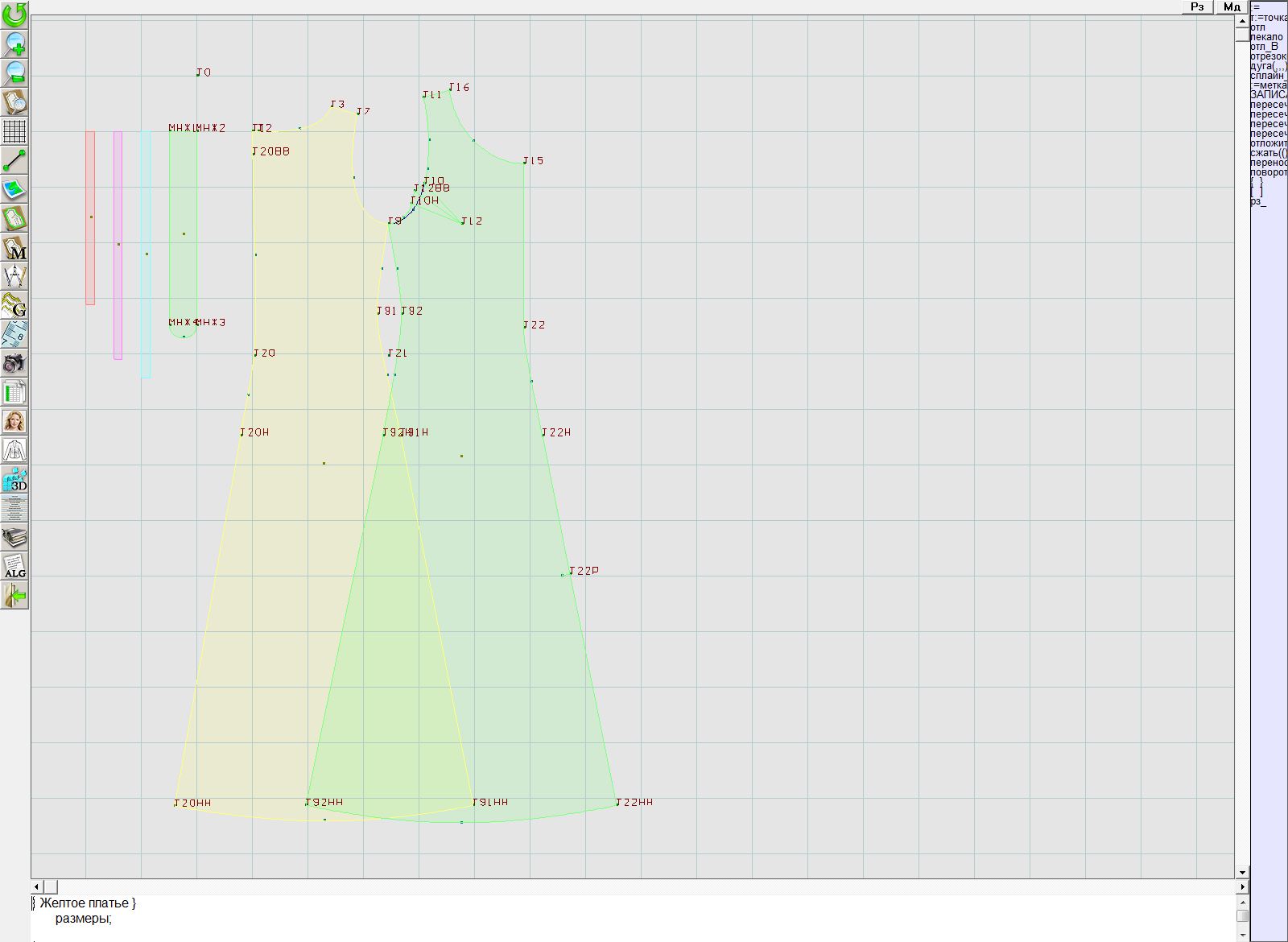The height and width of the screenshot is (942, 1288).
Task: Select 'сплайн' in the command list
Action: (1267, 76)
